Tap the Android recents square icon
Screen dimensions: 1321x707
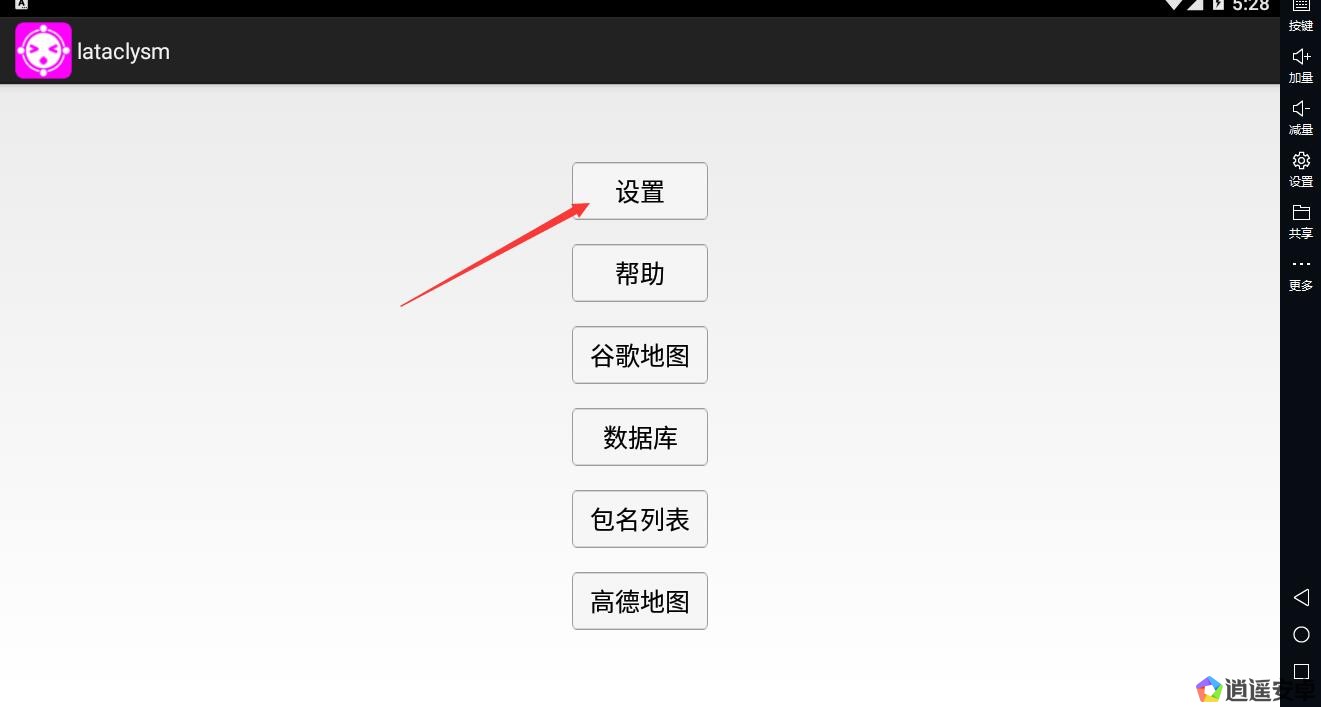1301,671
